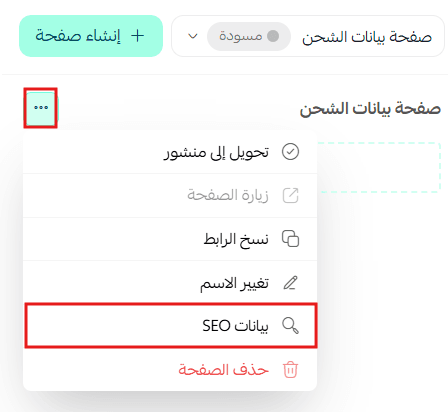The height and width of the screenshot is (412, 448).
Task: Open the three-dots page options menu
Action: pos(41,108)
